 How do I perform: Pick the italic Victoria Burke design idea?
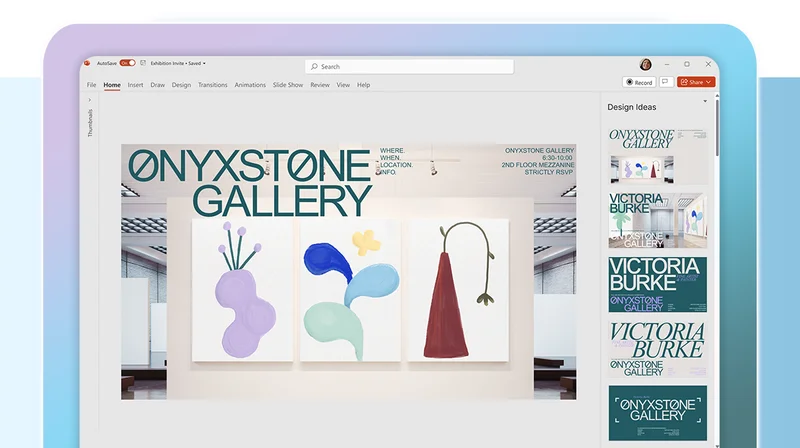[x=658, y=349]
